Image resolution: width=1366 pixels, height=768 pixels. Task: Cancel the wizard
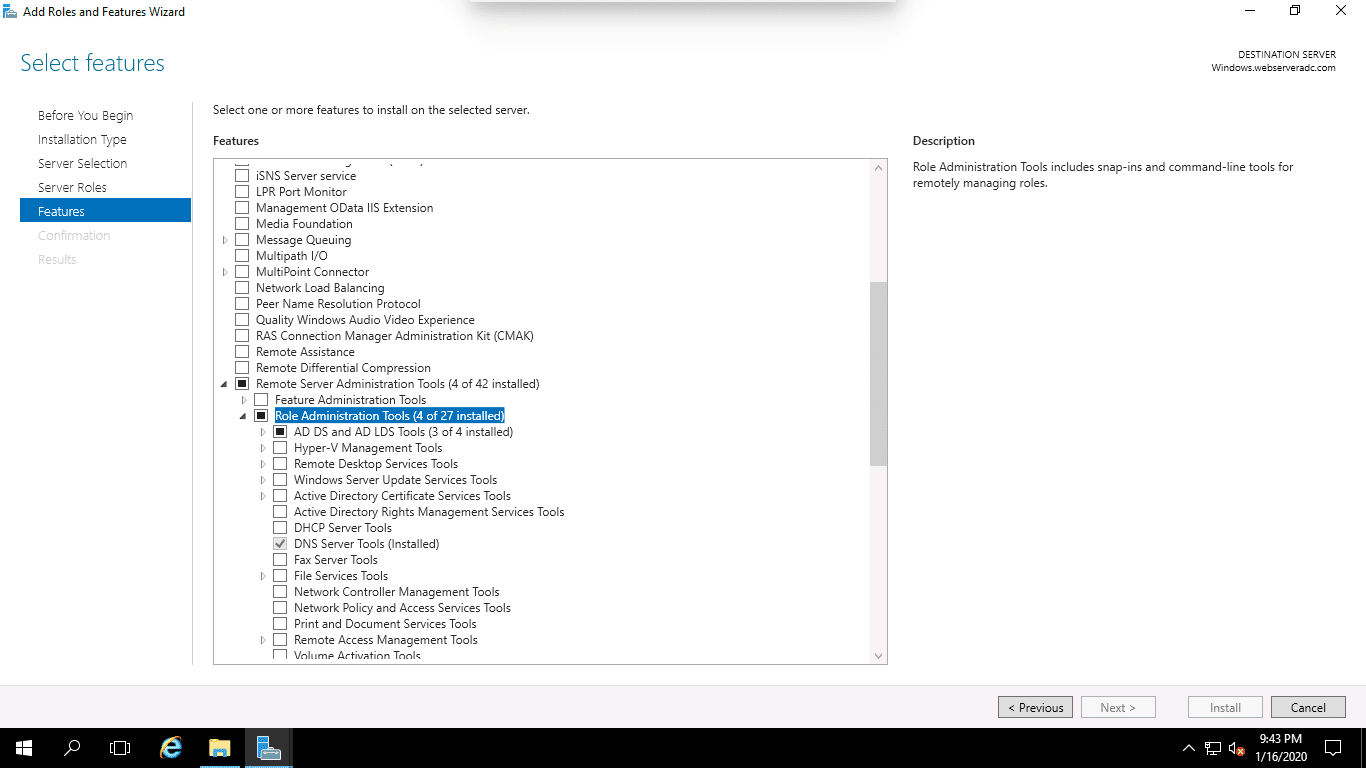click(1308, 707)
